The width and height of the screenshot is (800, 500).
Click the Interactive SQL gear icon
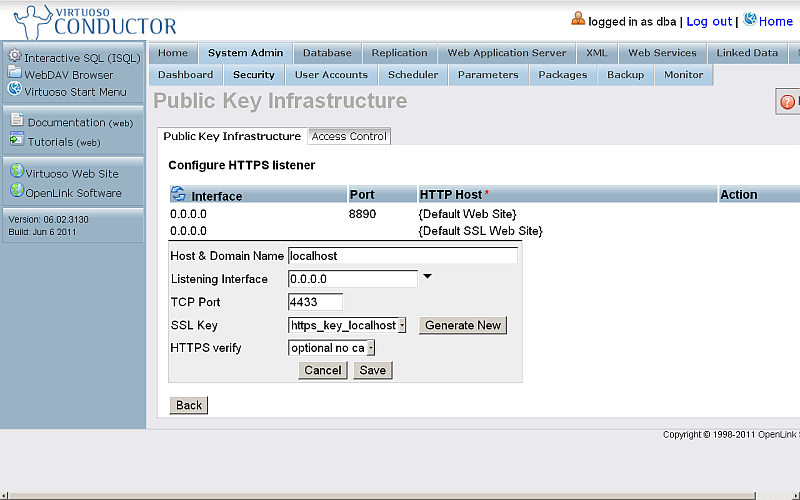point(14,57)
